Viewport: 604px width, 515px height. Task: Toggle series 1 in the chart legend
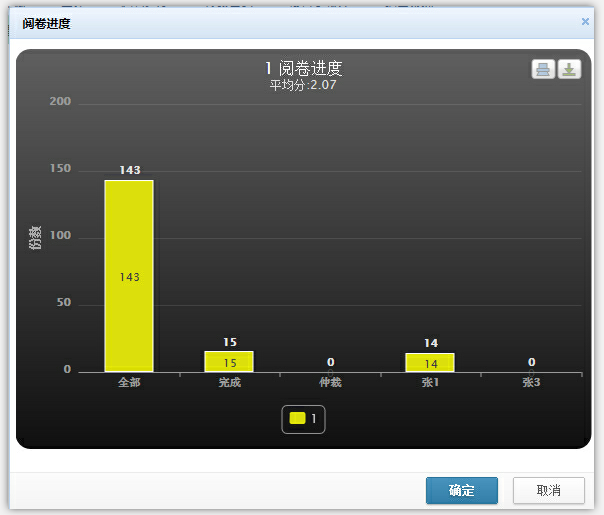coord(303,418)
